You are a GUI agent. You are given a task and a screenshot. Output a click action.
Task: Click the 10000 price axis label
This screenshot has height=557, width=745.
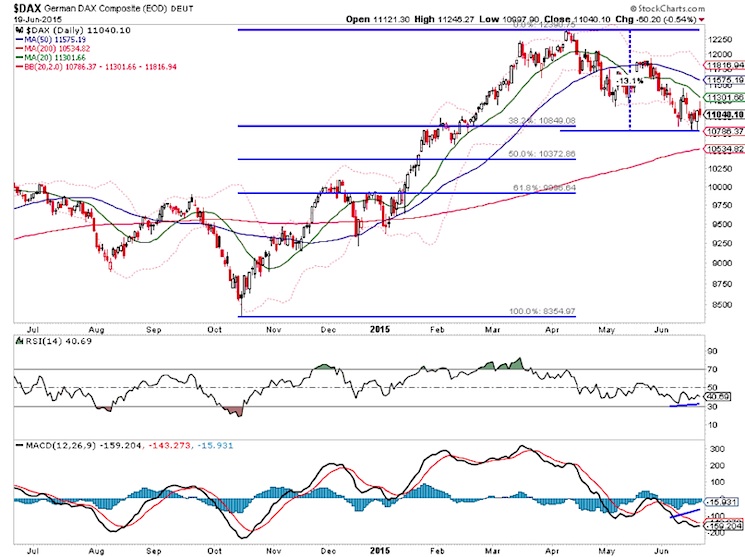click(x=719, y=187)
